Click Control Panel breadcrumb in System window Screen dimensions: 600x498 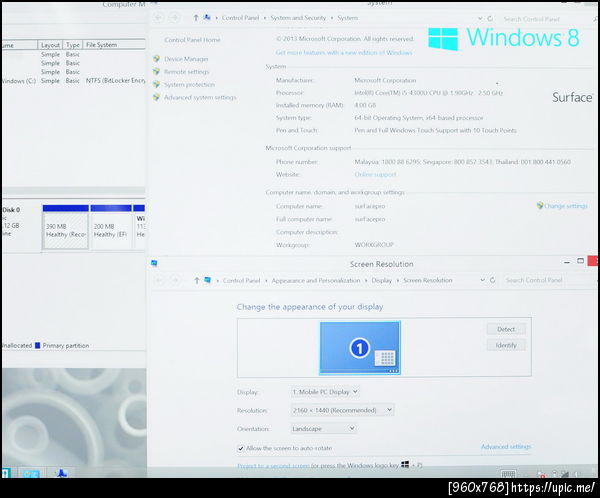[240, 18]
